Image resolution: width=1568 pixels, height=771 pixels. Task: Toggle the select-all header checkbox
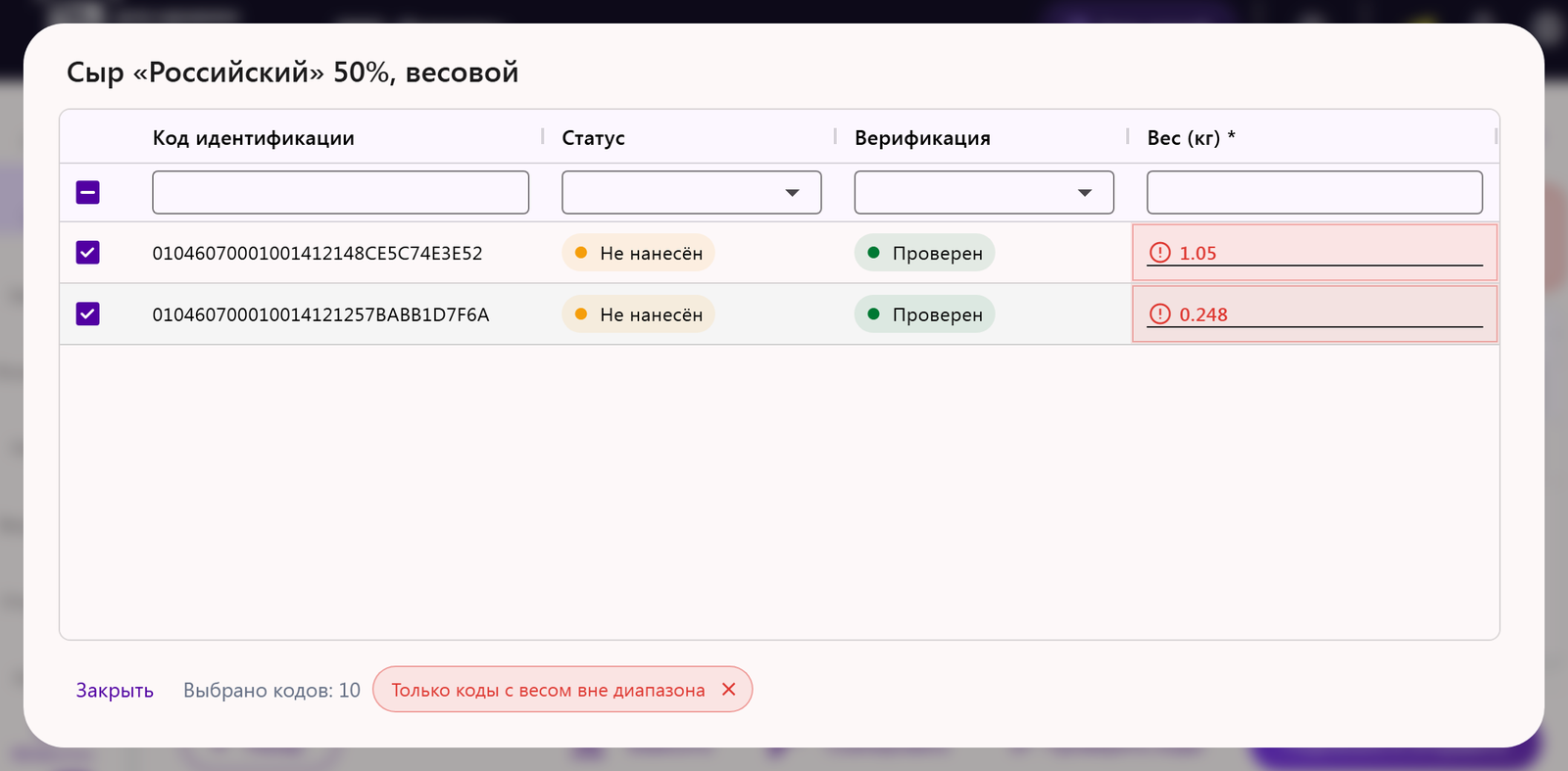point(88,192)
